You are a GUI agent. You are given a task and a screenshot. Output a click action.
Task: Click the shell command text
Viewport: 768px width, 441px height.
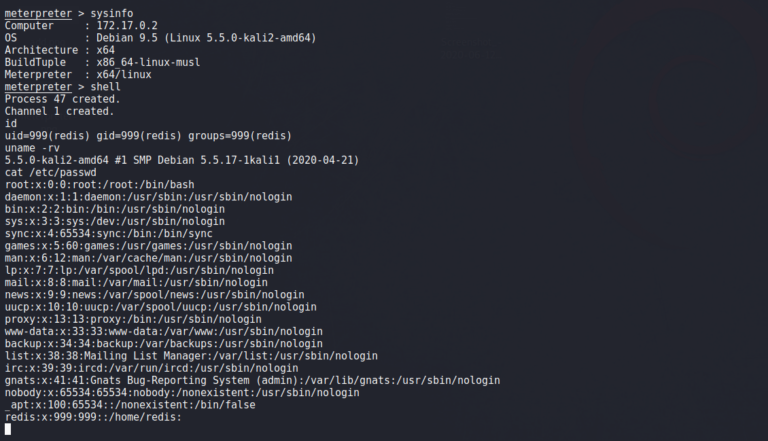pyautogui.click(x=105, y=87)
